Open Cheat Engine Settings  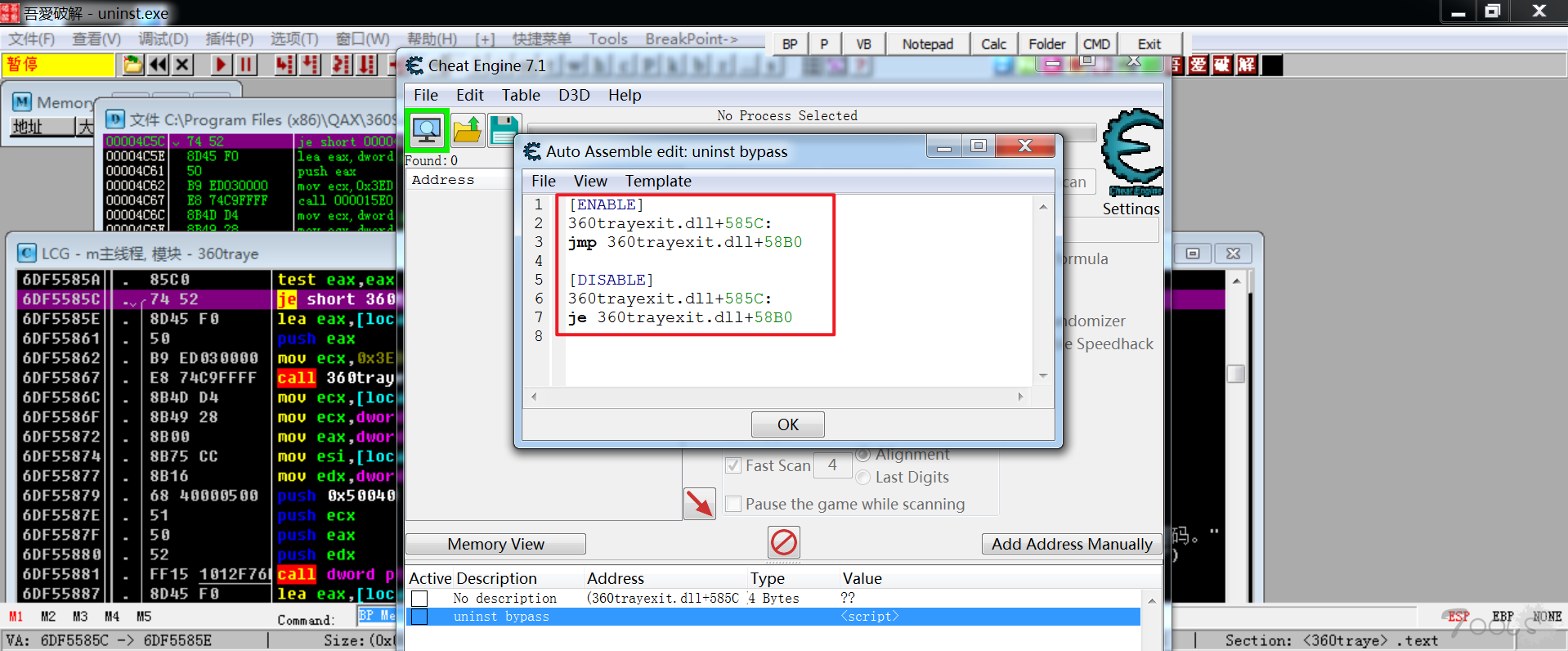1131,209
